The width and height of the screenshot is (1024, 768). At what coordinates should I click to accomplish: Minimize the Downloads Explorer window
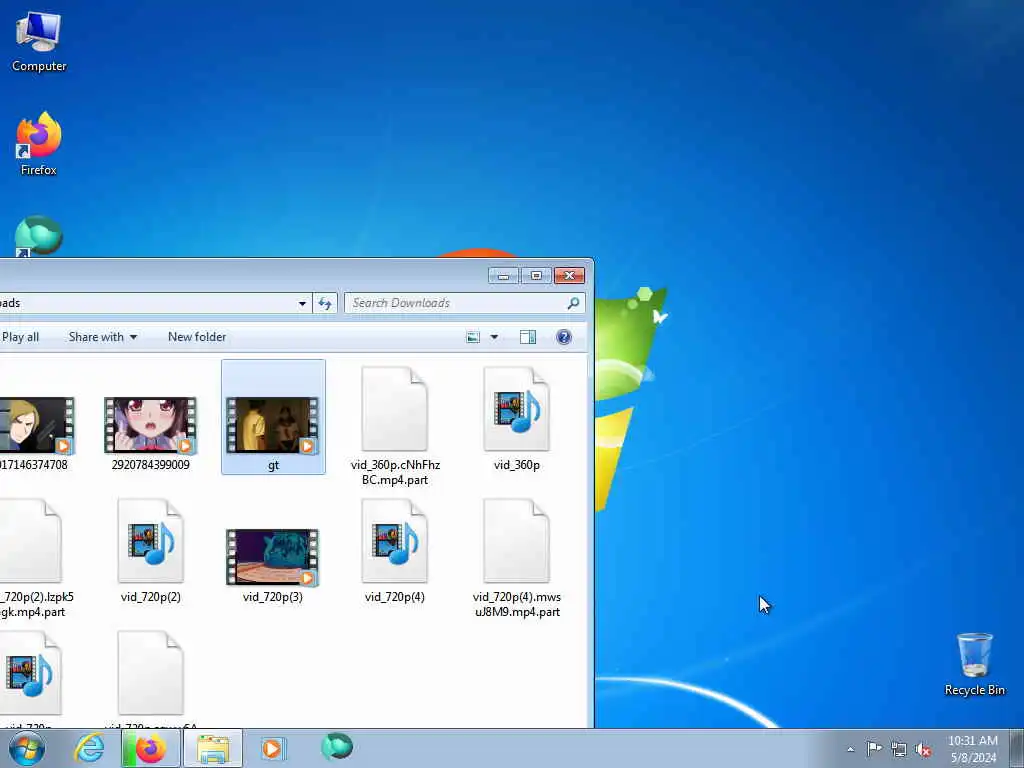[x=503, y=276]
